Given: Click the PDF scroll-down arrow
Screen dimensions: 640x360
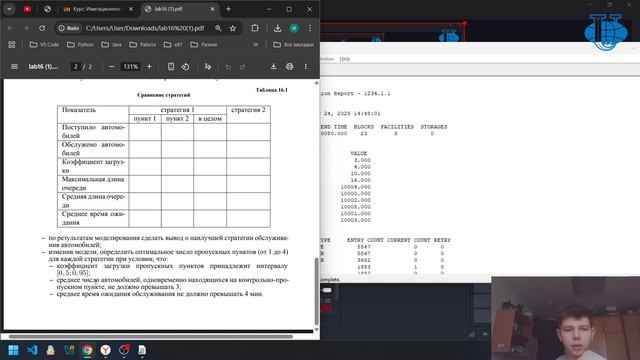Looking at the screenshot, I should click(x=316, y=329).
